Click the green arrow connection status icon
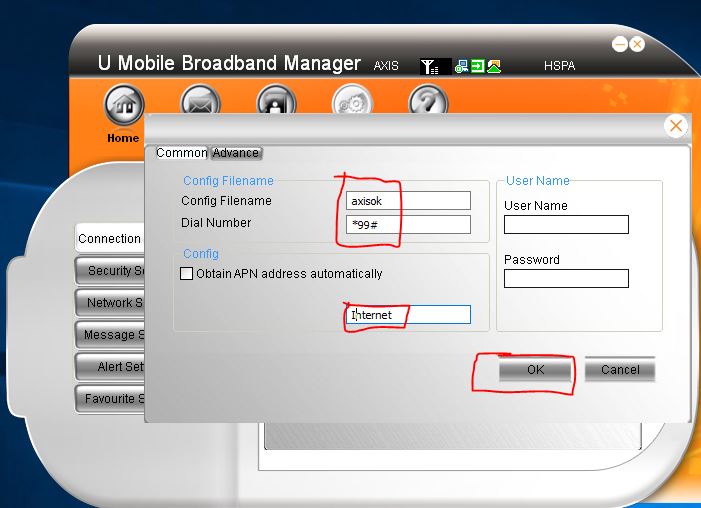Image resolution: width=701 pixels, height=508 pixels. 477,67
